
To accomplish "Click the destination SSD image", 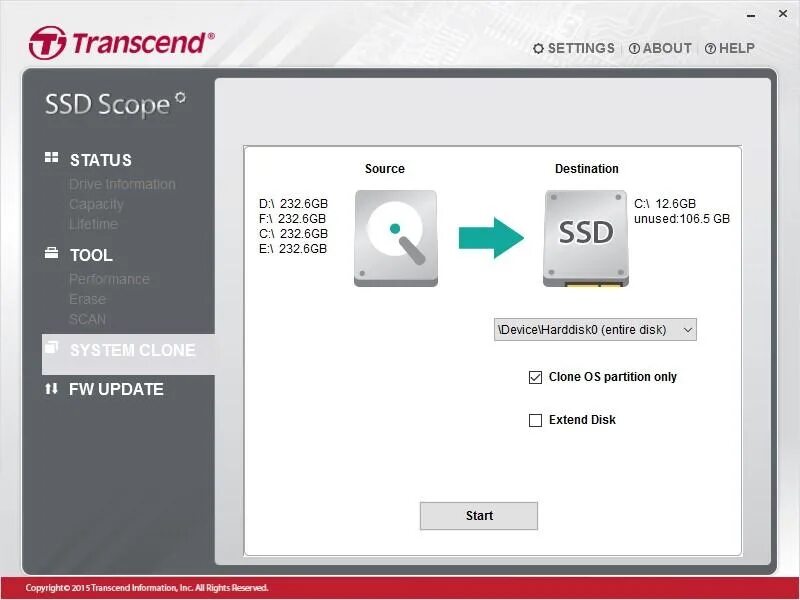I will 586,238.
